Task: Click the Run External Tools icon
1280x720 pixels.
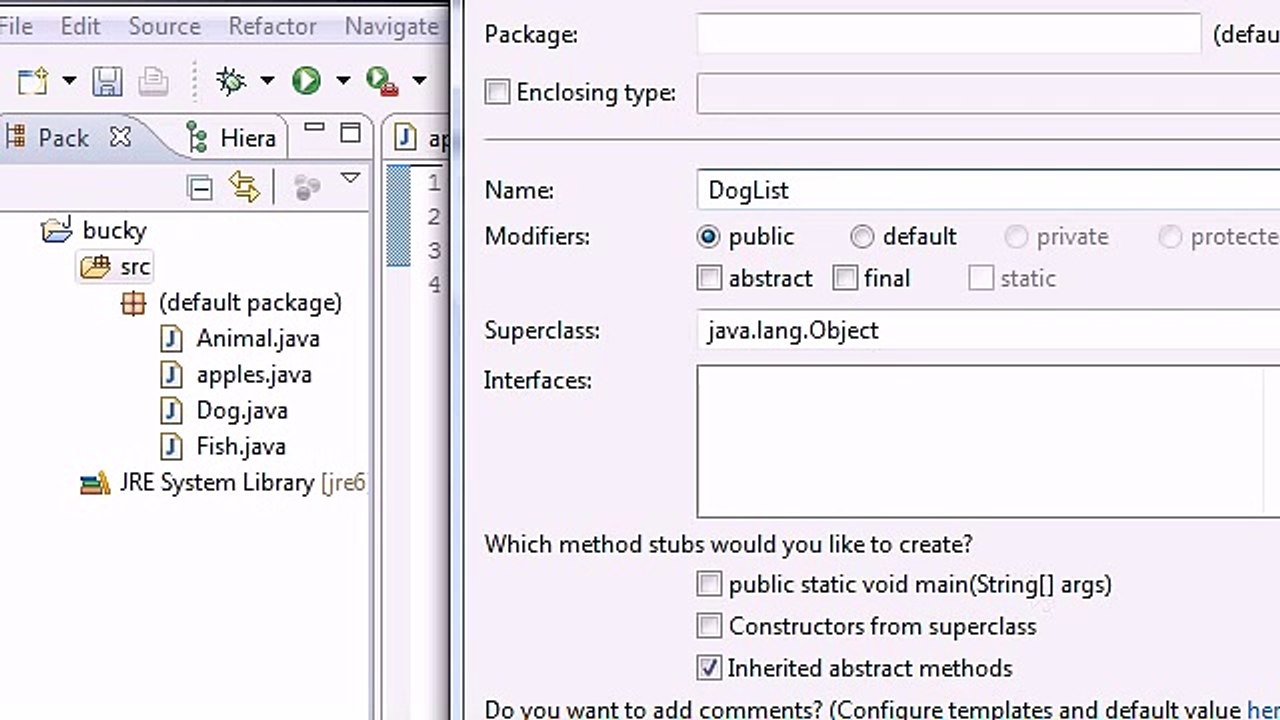Action: click(x=382, y=80)
